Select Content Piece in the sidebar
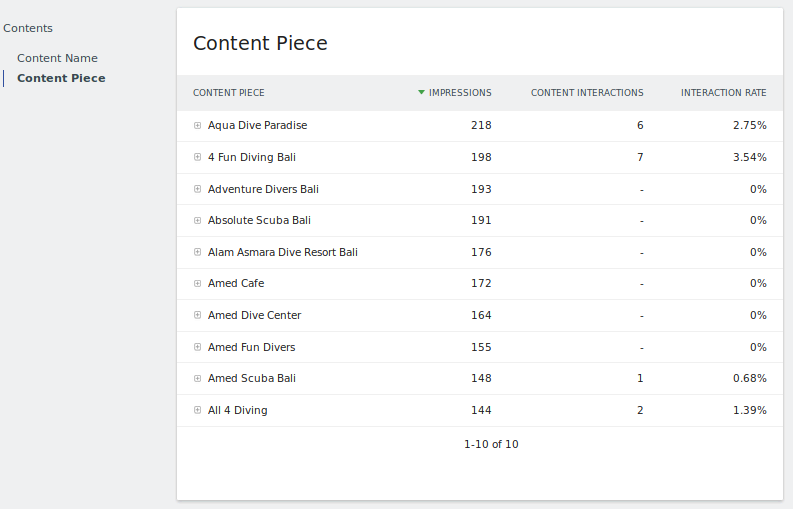 pos(61,78)
